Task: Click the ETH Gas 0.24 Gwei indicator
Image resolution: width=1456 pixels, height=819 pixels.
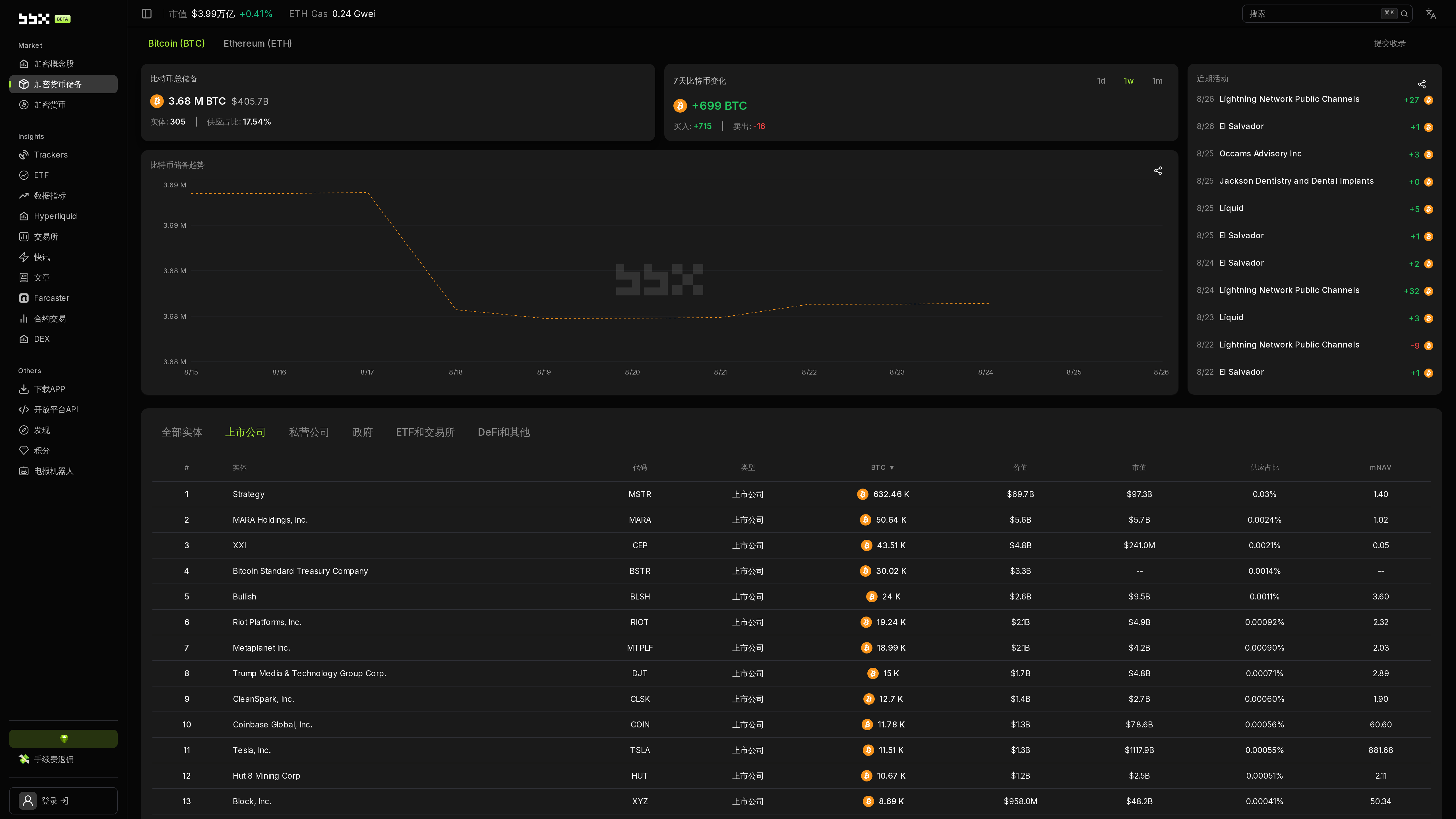Action: [x=332, y=14]
